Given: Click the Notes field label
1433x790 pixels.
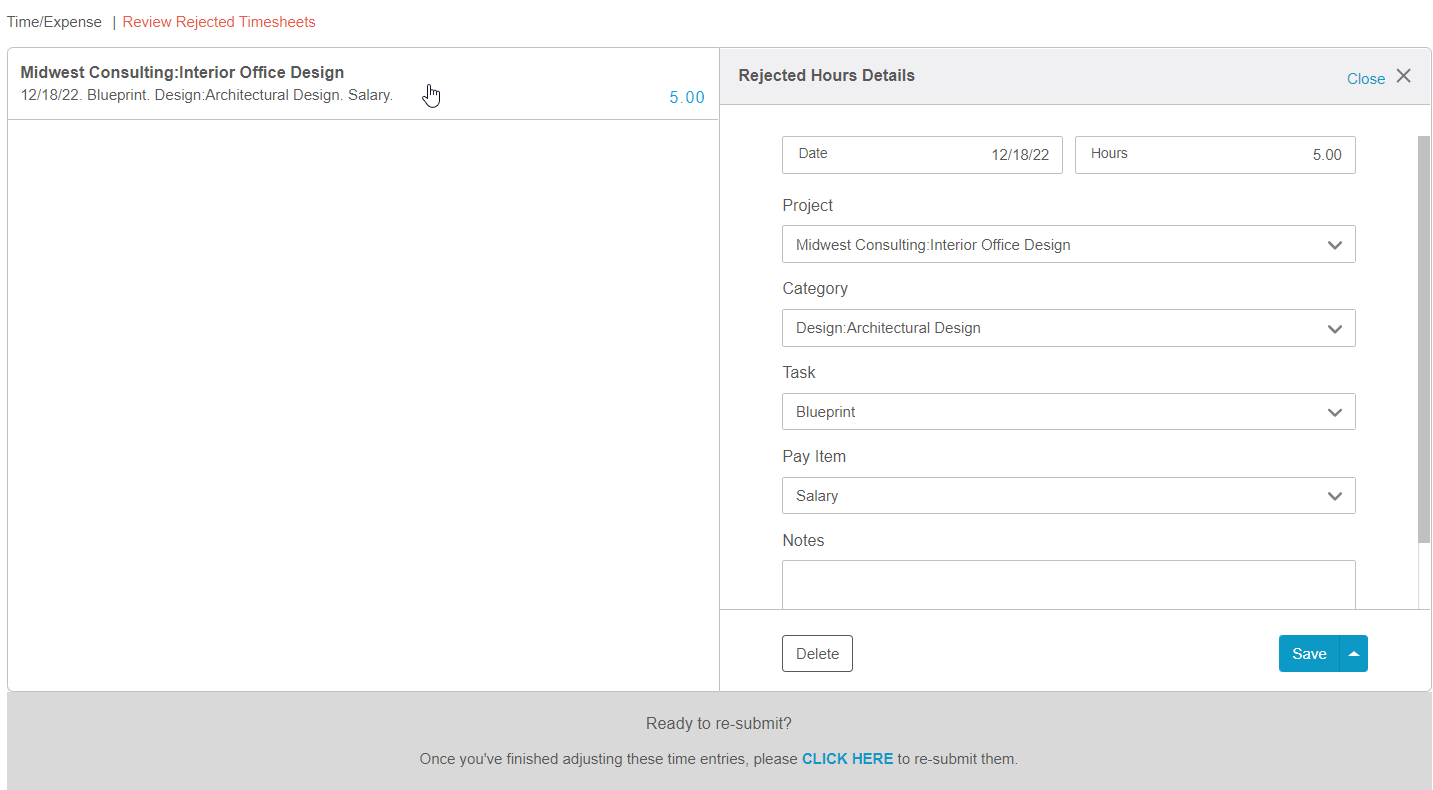Looking at the screenshot, I should tap(803, 541).
